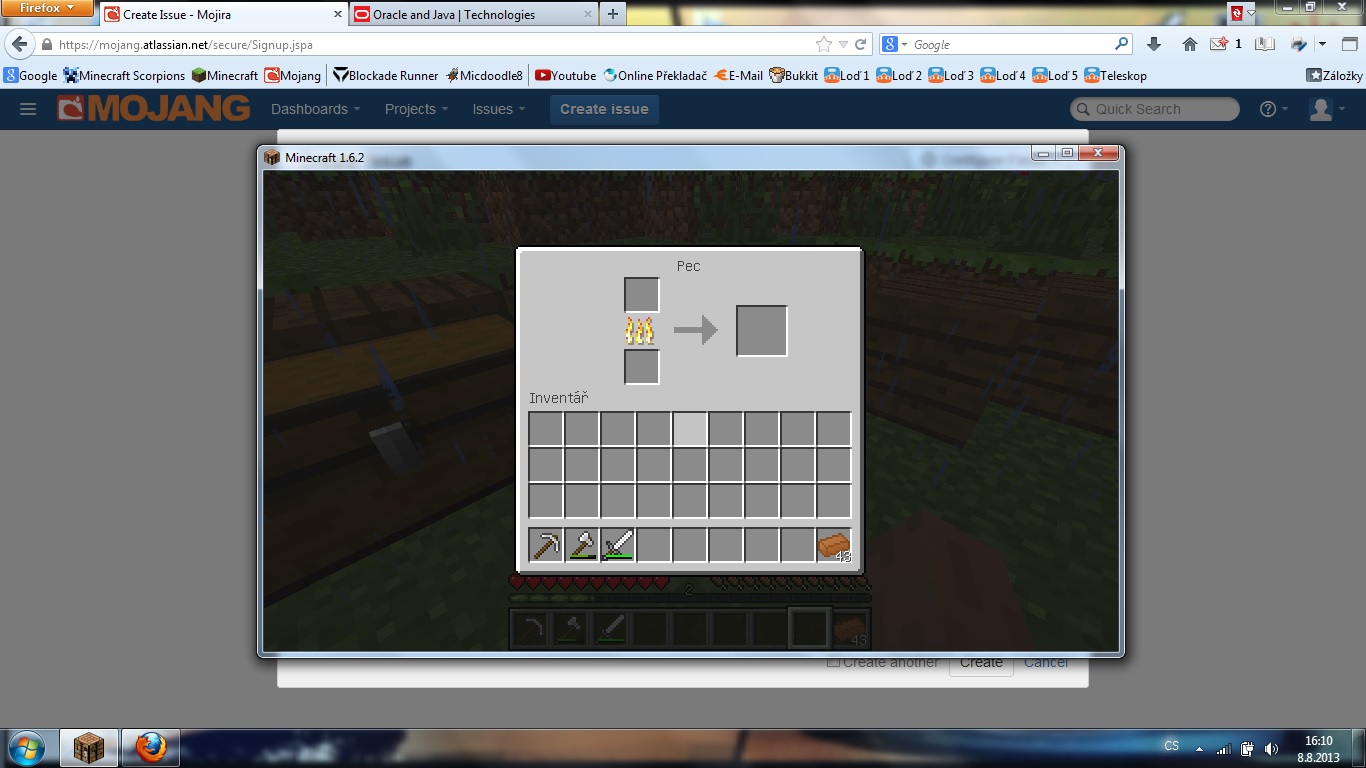Open the Blockade Runner bookmark
1366x768 pixels.
[x=386, y=75]
